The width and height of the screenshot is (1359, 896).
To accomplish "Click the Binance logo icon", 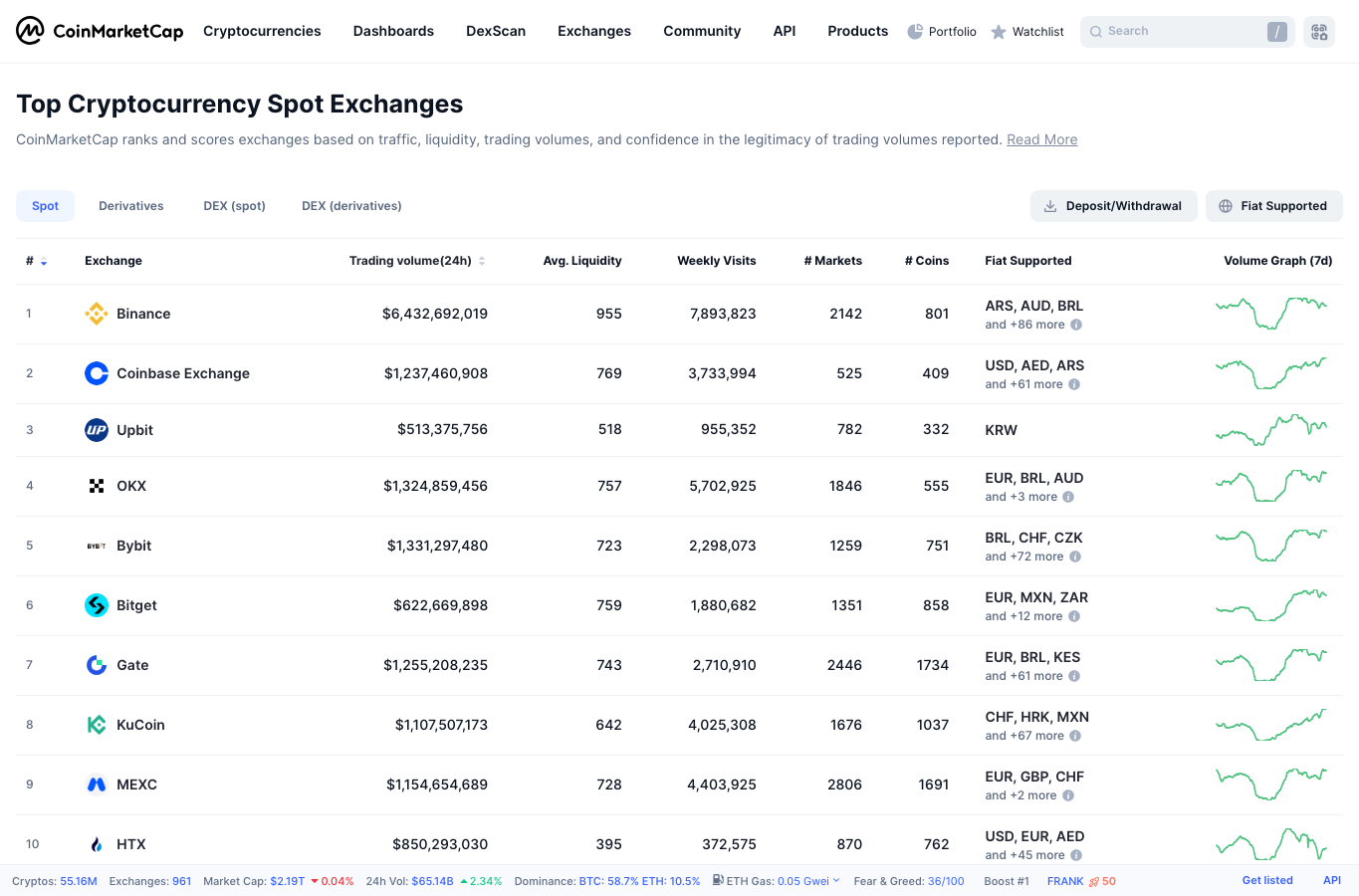I will pos(97,314).
